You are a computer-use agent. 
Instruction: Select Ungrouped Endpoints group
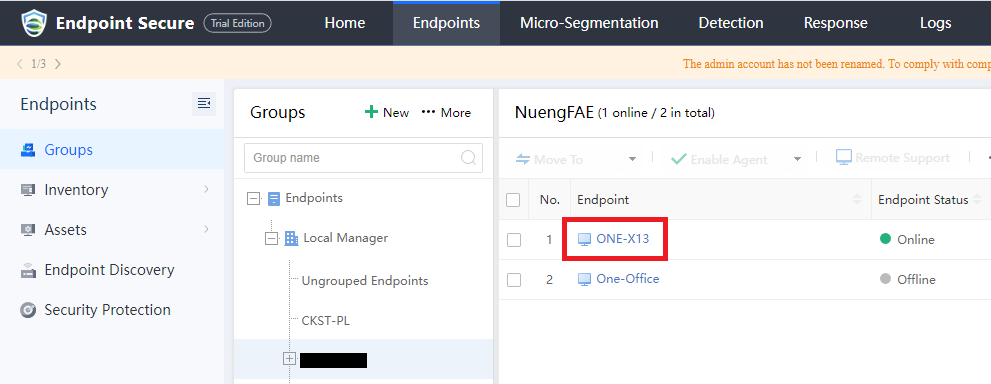pyautogui.click(x=365, y=281)
